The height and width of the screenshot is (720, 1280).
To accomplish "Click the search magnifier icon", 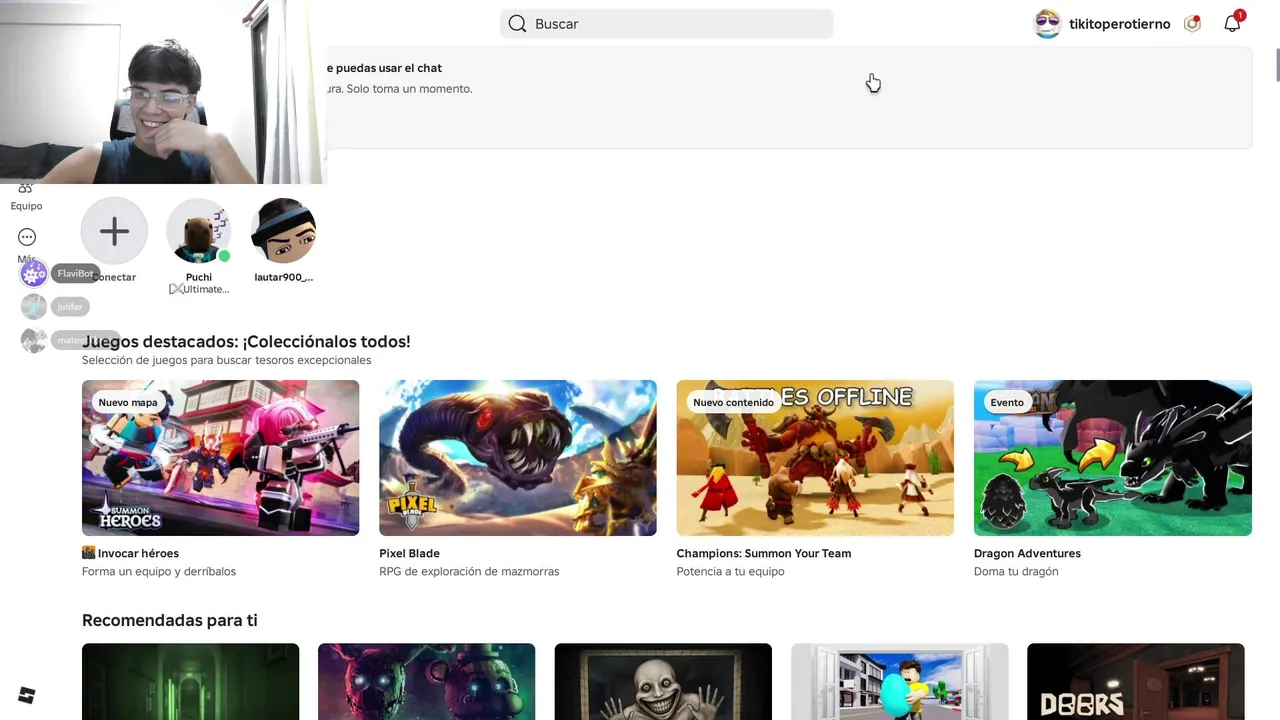I will (x=517, y=24).
